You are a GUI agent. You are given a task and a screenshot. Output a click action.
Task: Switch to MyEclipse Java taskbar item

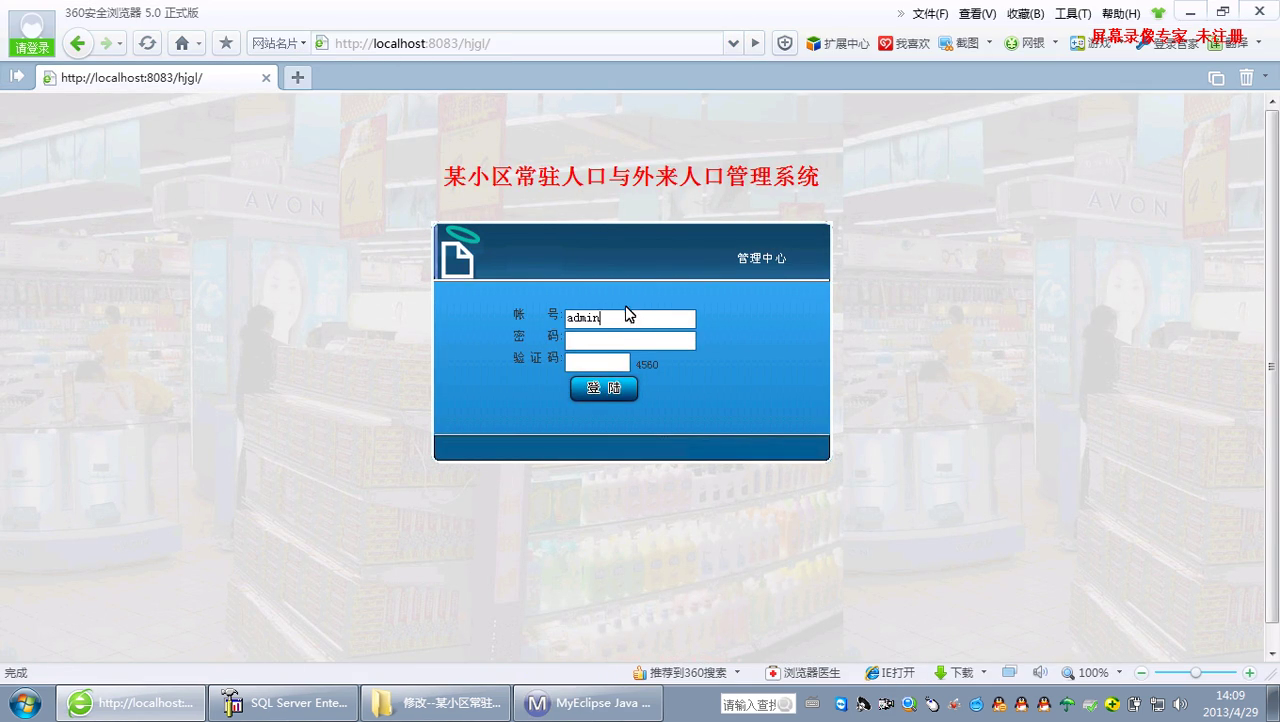tap(589, 703)
